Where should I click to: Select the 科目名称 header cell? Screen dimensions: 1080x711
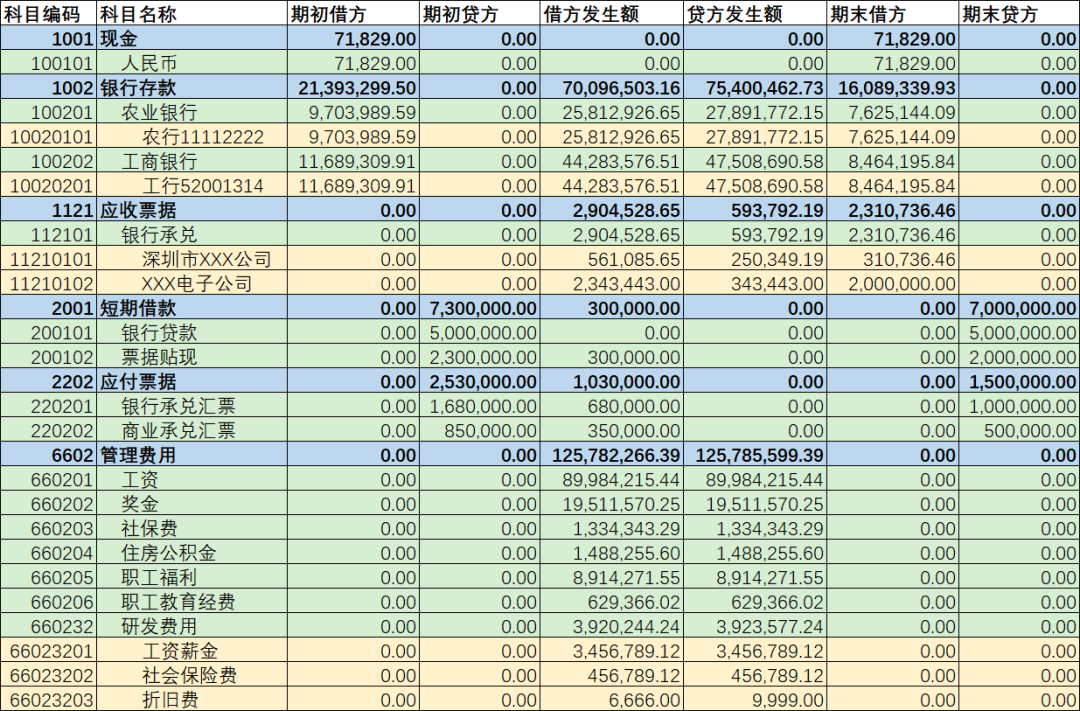(x=191, y=14)
